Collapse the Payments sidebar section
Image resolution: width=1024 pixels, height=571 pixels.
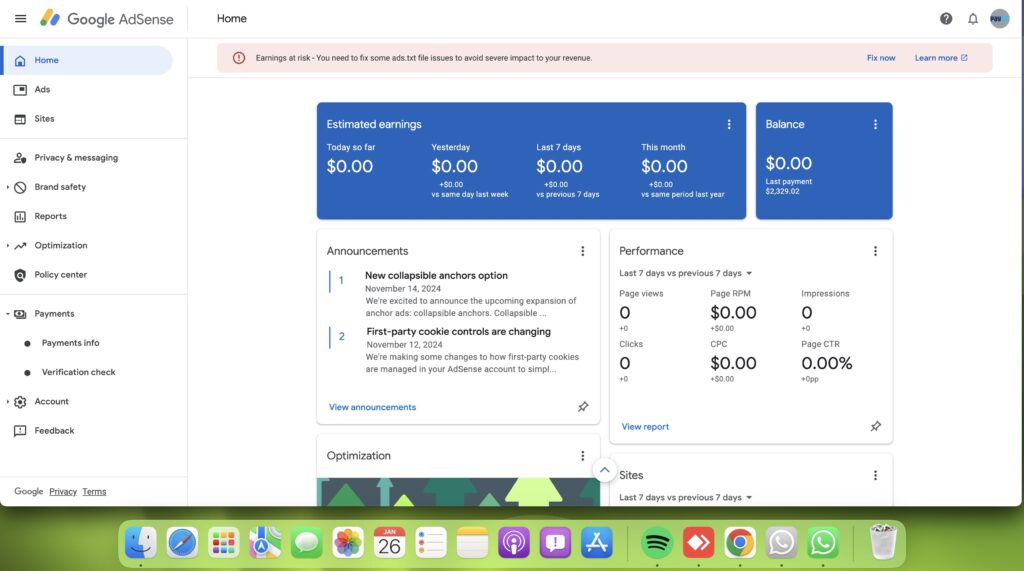[x=8, y=314]
